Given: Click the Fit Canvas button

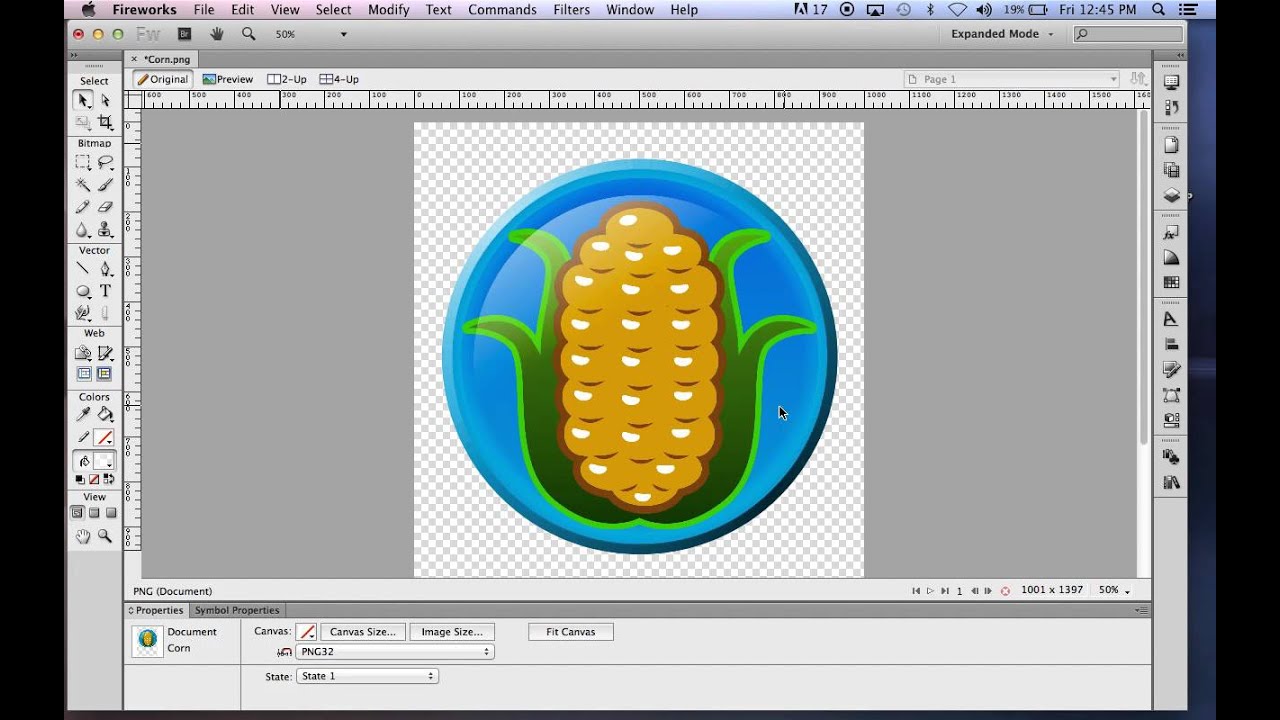Looking at the screenshot, I should click(x=570, y=632).
